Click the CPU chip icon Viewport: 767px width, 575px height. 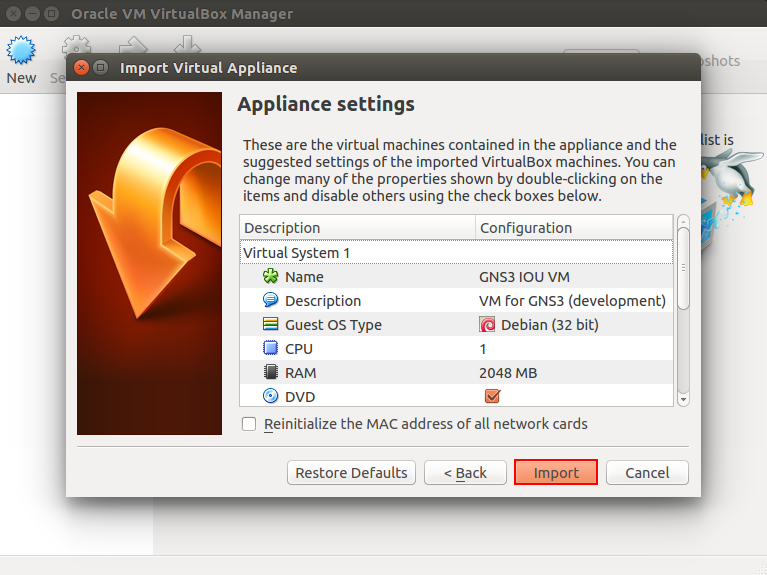[x=271, y=348]
